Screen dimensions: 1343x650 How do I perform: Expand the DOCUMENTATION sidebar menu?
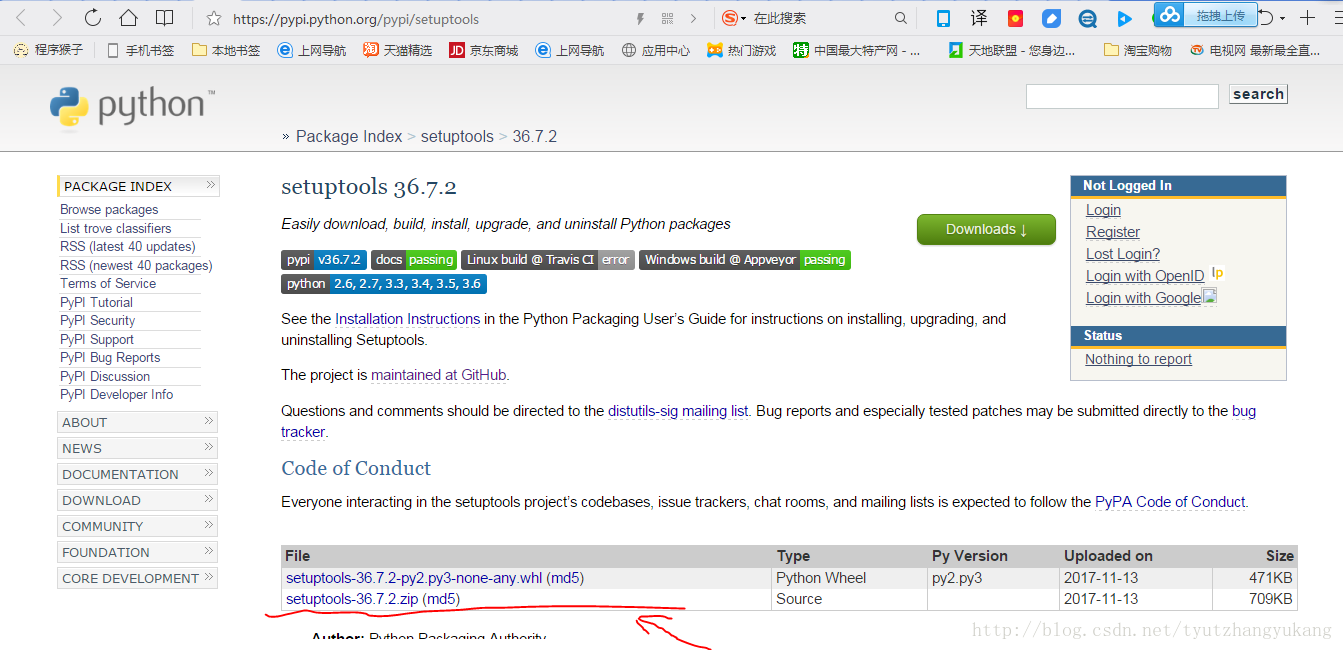point(138,474)
